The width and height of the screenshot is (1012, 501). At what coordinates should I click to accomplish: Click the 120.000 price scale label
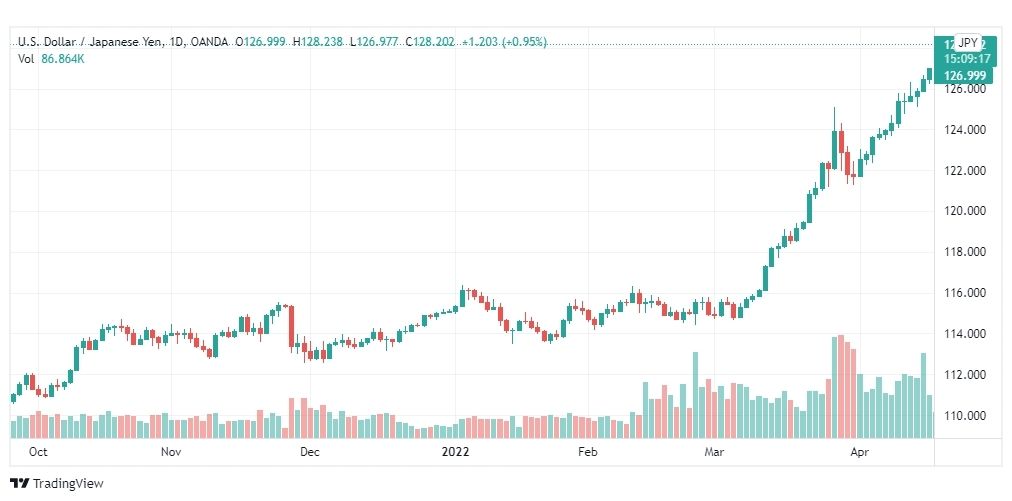coord(964,211)
